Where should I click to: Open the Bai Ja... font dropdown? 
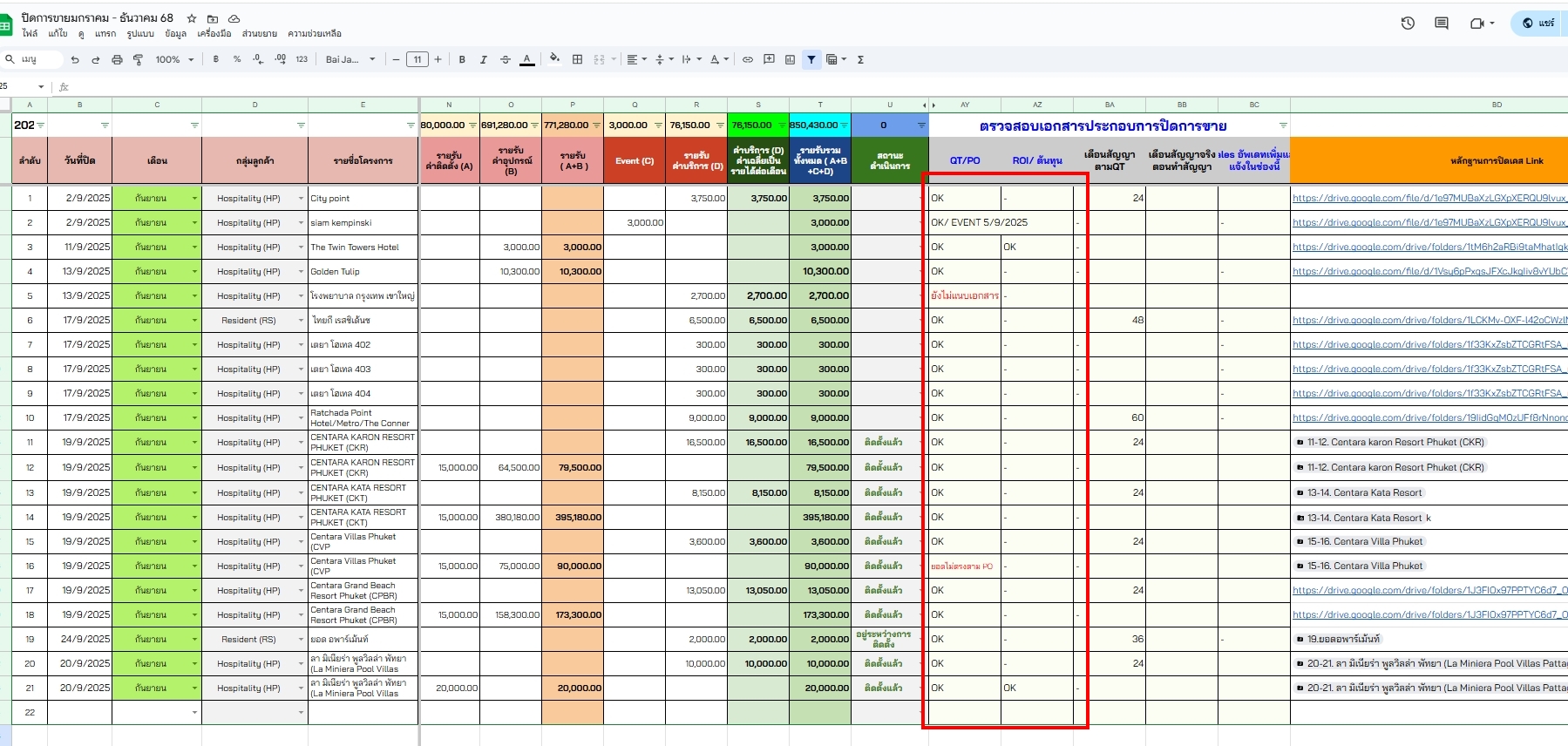pyautogui.click(x=350, y=59)
